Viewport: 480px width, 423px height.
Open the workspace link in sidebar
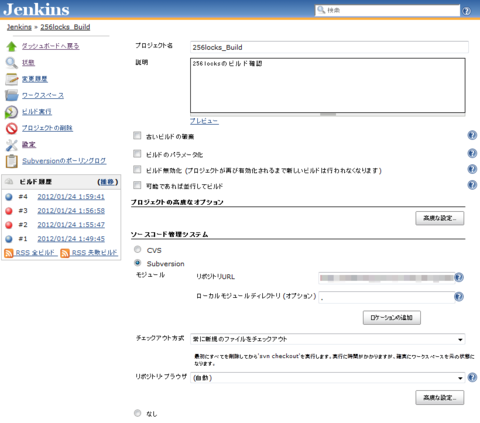tap(43, 95)
